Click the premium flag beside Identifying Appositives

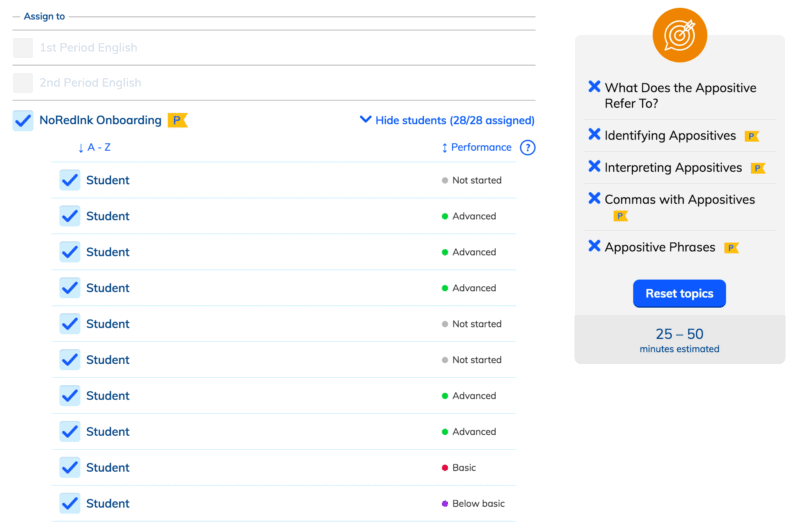click(x=751, y=136)
